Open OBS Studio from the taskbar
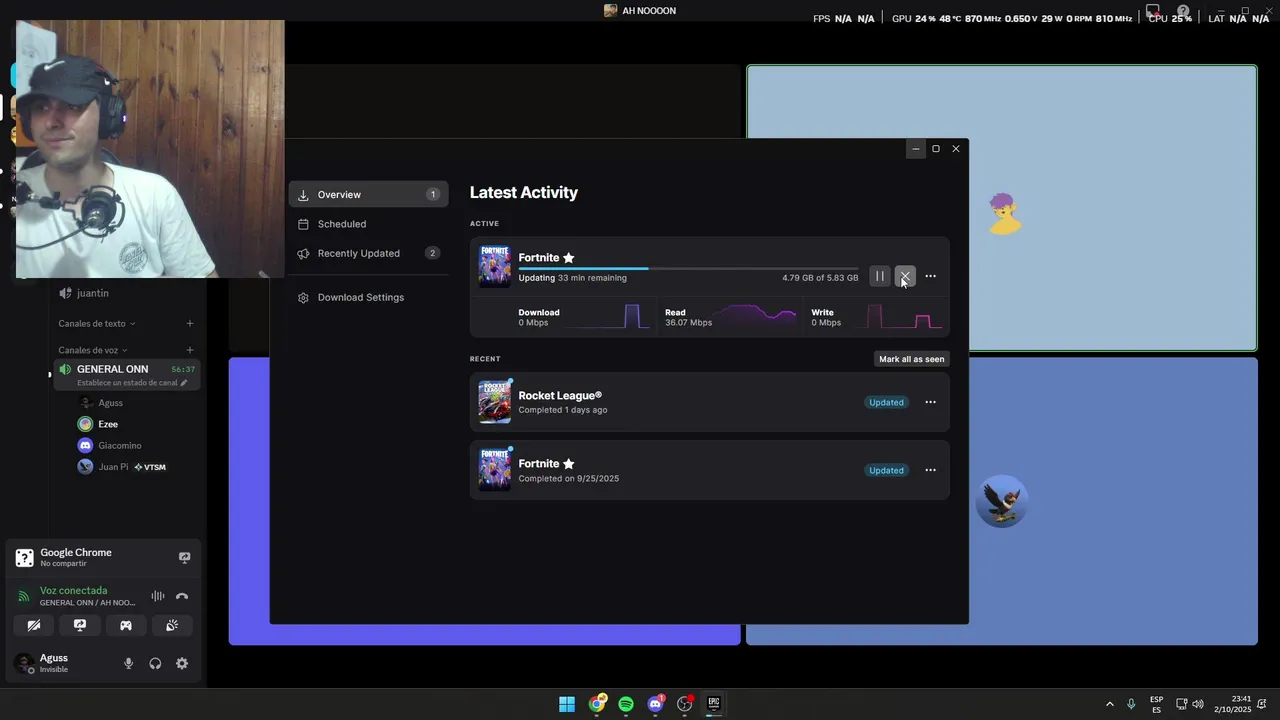 685,704
